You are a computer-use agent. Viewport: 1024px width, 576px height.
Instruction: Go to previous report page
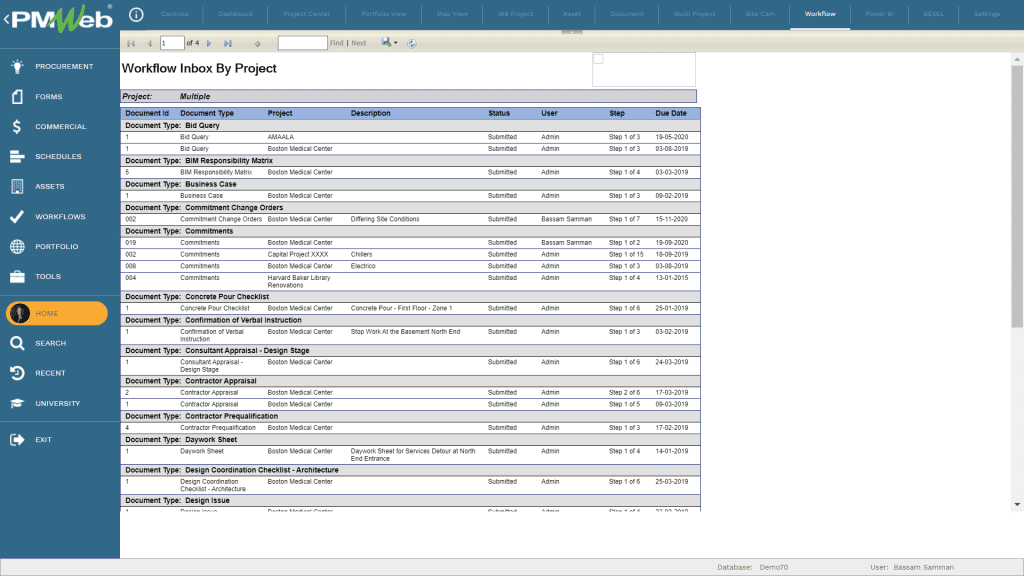point(150,43)
